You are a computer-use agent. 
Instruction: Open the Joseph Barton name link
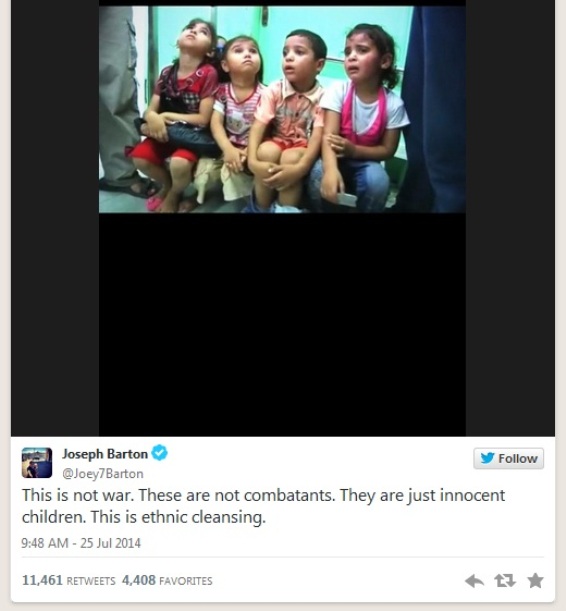pyautogui.click(x=105, y=454)
